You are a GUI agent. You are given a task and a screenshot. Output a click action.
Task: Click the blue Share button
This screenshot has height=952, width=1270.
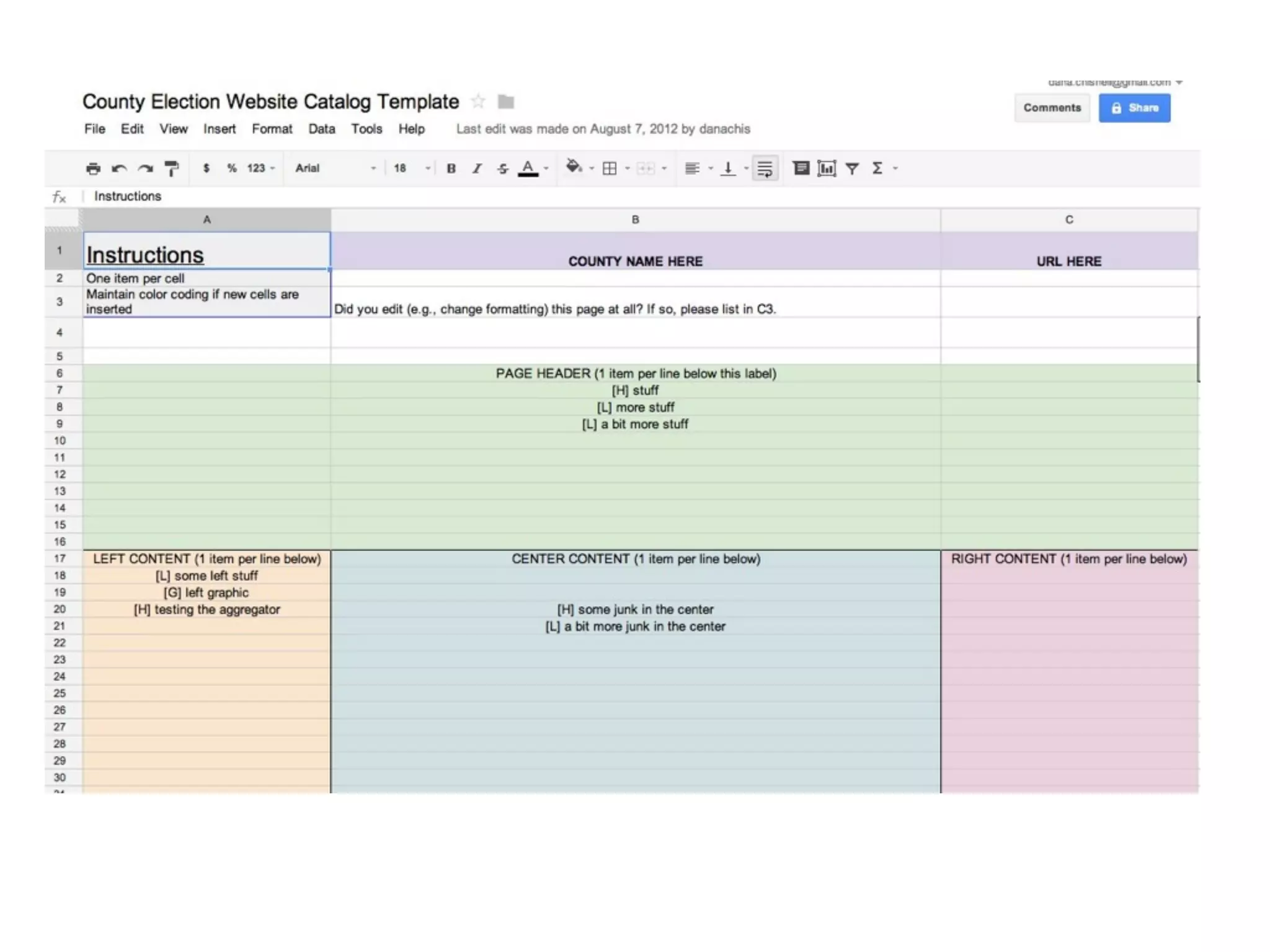click(x=1134, y=108)
